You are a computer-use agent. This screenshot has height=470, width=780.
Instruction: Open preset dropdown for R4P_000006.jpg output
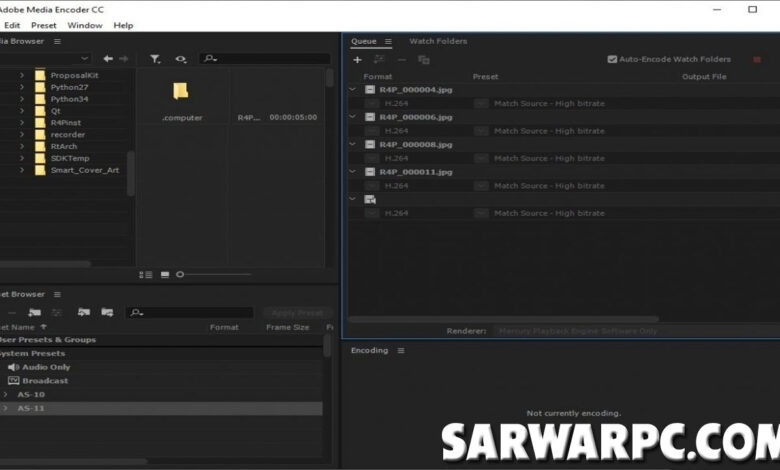click(x=481, y=131)
